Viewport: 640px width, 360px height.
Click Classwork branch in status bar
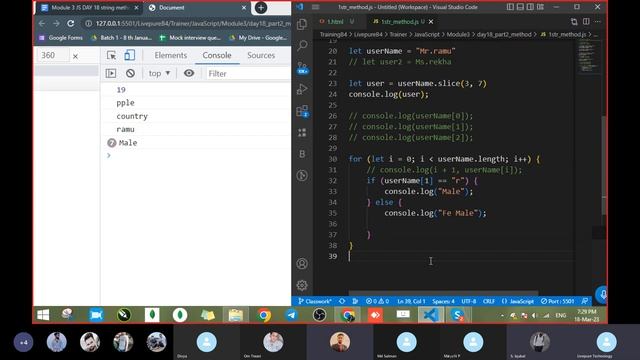(315, 301)
